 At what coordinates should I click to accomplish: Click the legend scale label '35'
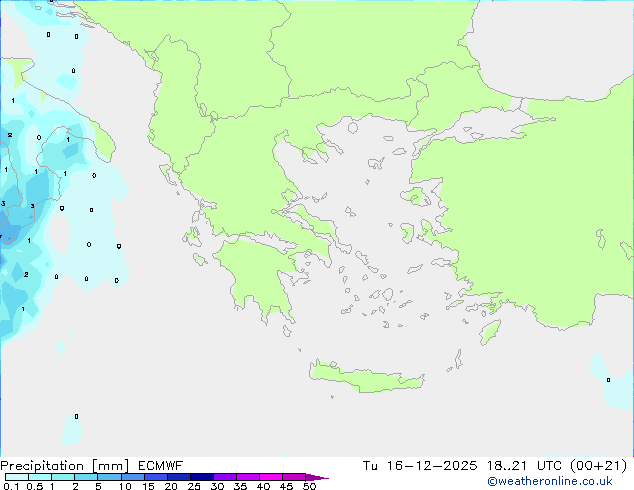point(240,486)
